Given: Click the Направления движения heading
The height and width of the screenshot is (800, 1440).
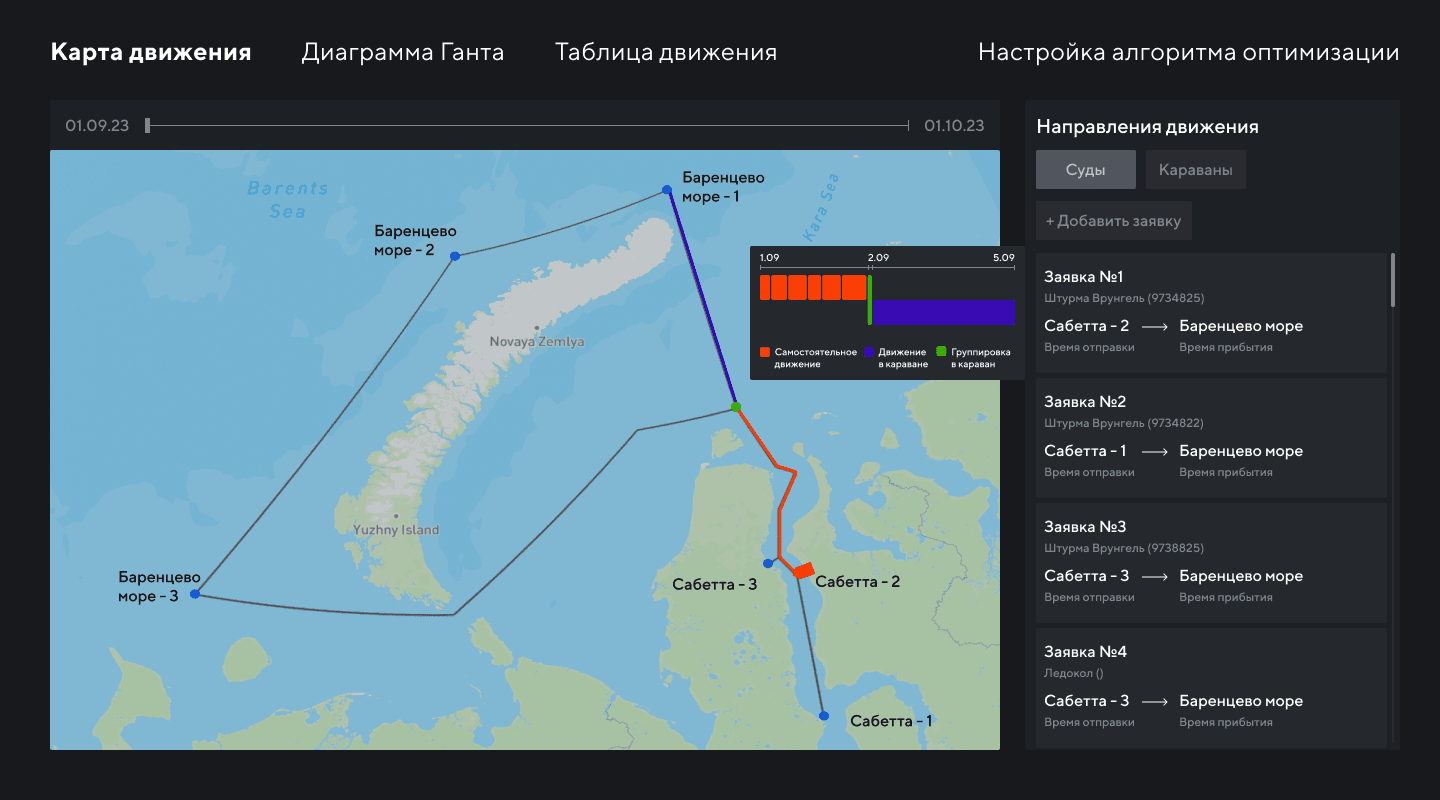Looking at the screenshot, I should coord(1147,127).
